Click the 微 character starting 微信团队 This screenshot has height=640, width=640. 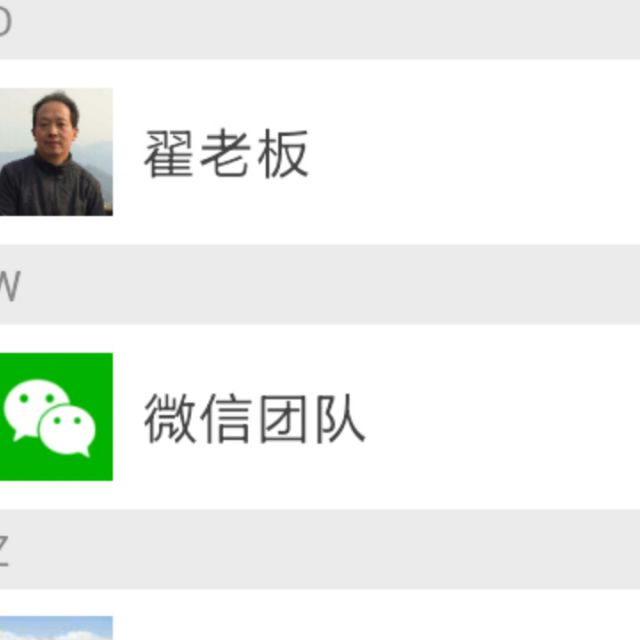coord(170,418)
